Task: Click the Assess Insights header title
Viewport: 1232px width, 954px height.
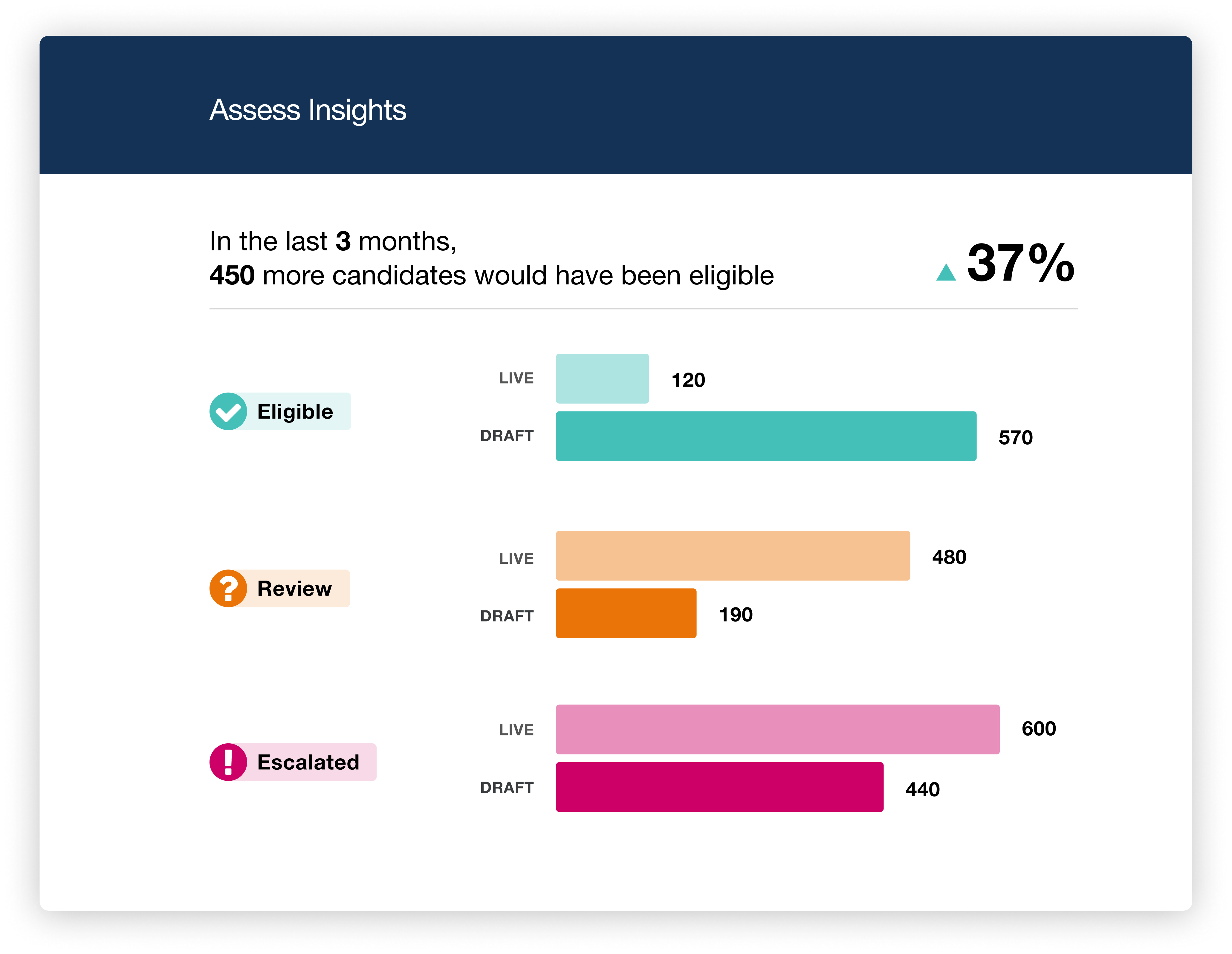Action: point(308,110)
